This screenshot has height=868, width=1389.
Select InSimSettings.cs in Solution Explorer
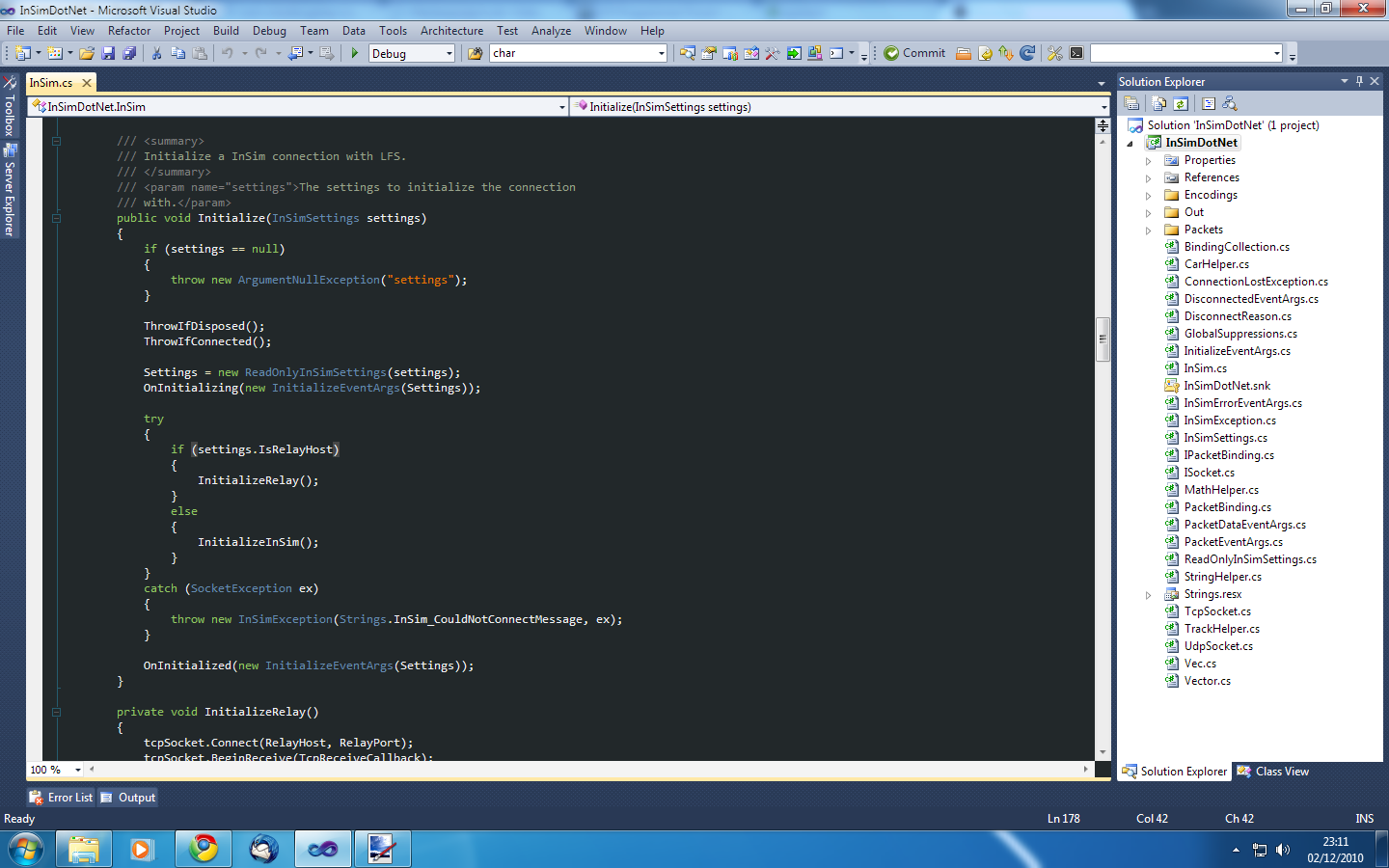click(x=1225, y=438)
